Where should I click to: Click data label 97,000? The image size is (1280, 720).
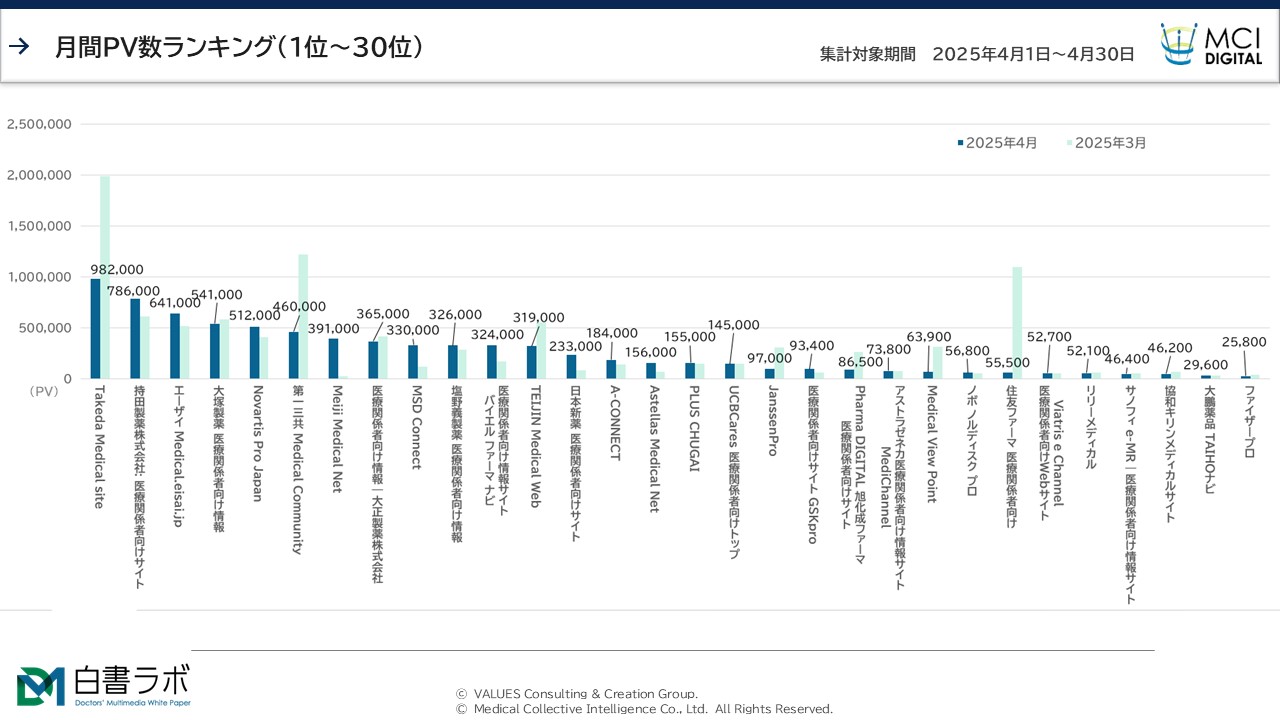pyautogui.click(x=770, y=357)
